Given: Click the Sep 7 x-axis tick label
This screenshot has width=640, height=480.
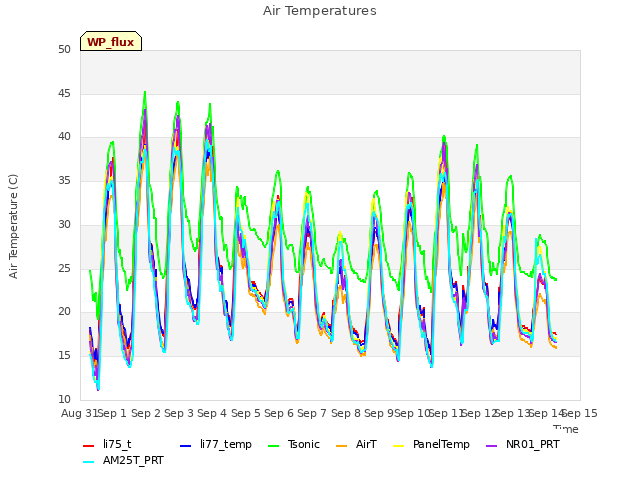Looking at the screenshot, I should pyautogui.click(x=312, y=413).
